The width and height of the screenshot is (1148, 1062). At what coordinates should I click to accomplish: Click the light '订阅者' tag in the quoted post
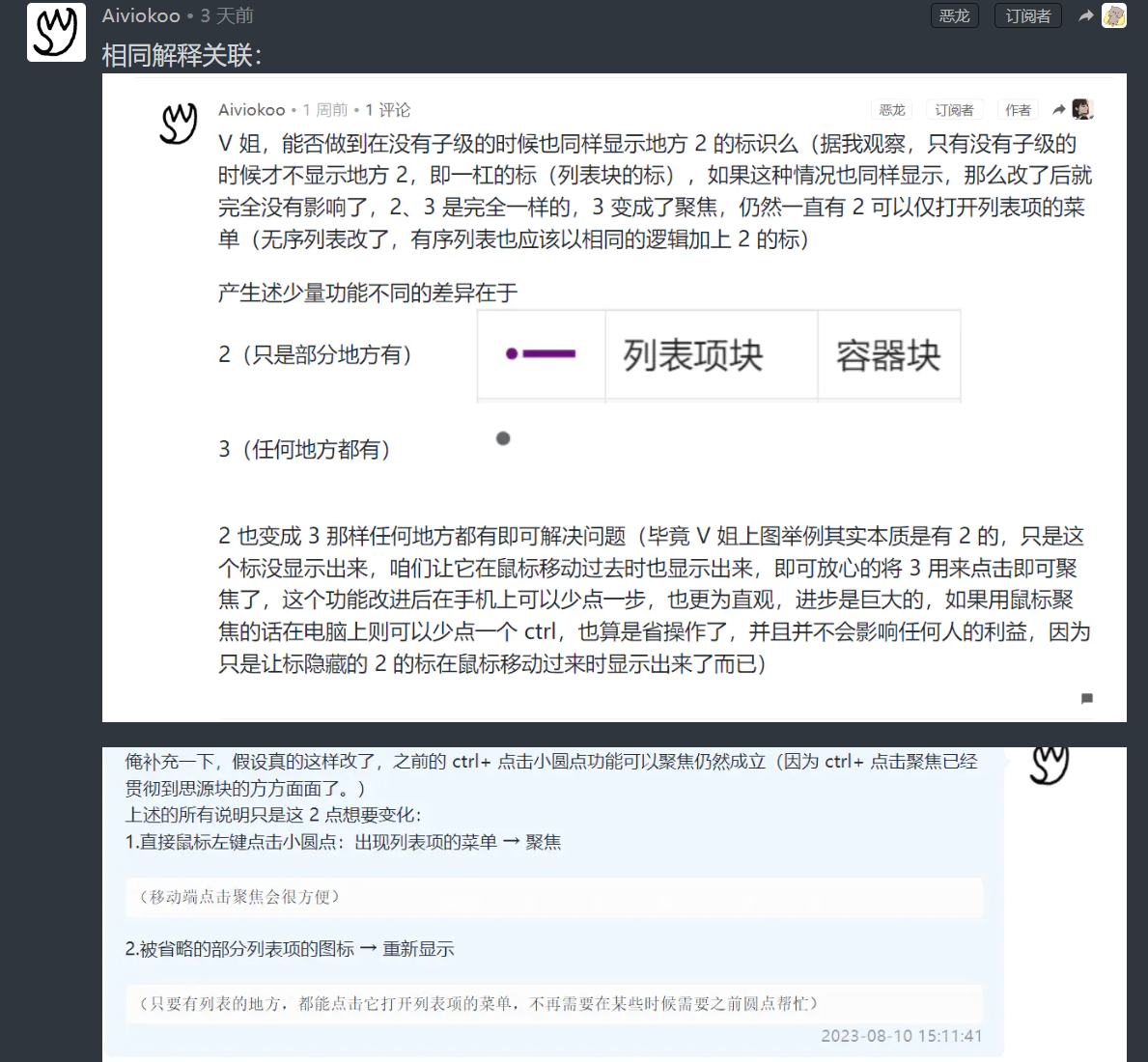point(954,110)
